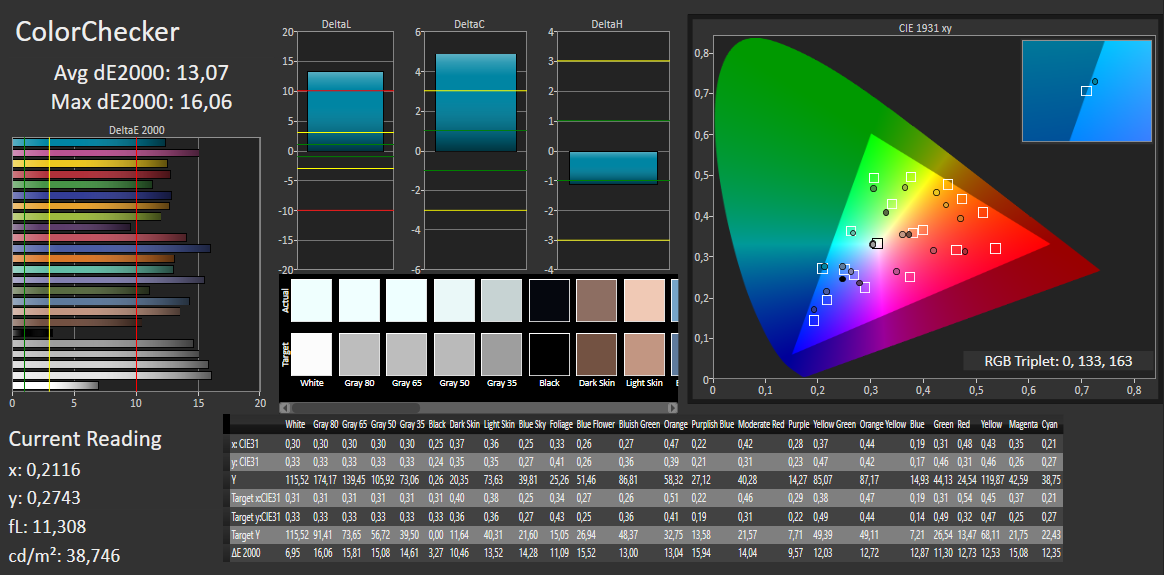Click the Target x:CIE31 row label
Screen dimensions: 1164x575
[255, 499]
